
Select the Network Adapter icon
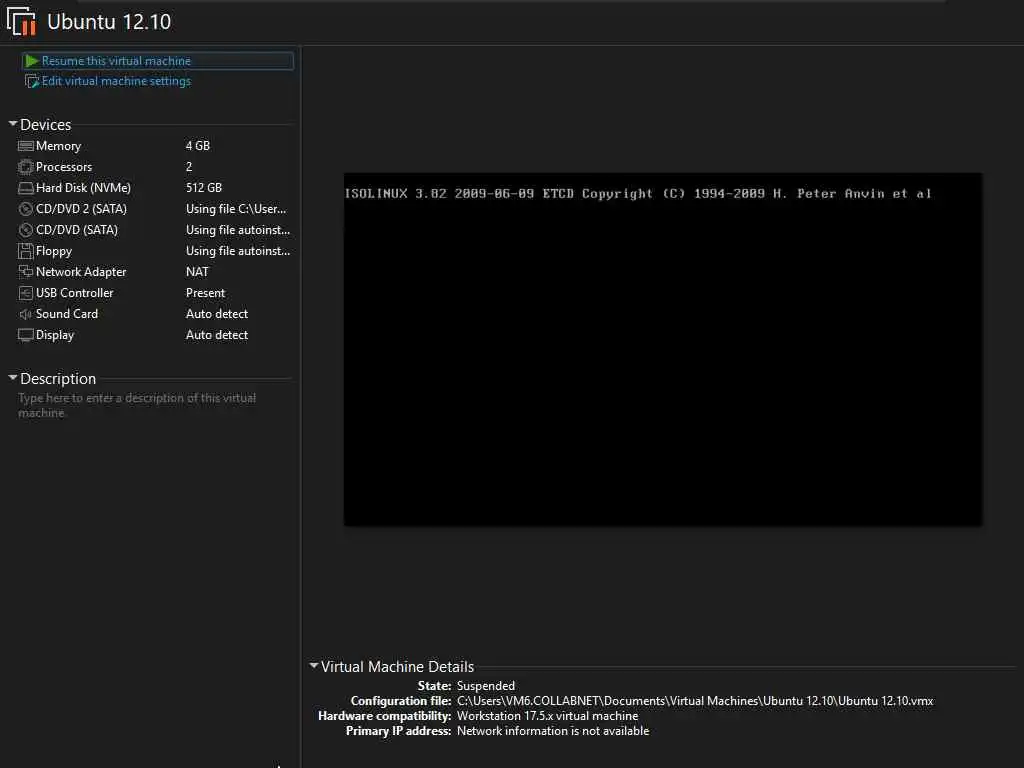25,272
